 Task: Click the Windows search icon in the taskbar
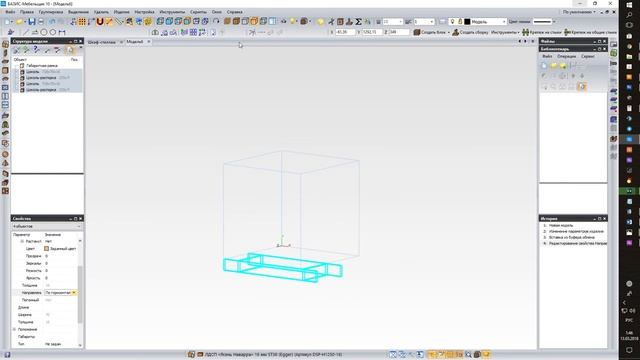point(629,15)
